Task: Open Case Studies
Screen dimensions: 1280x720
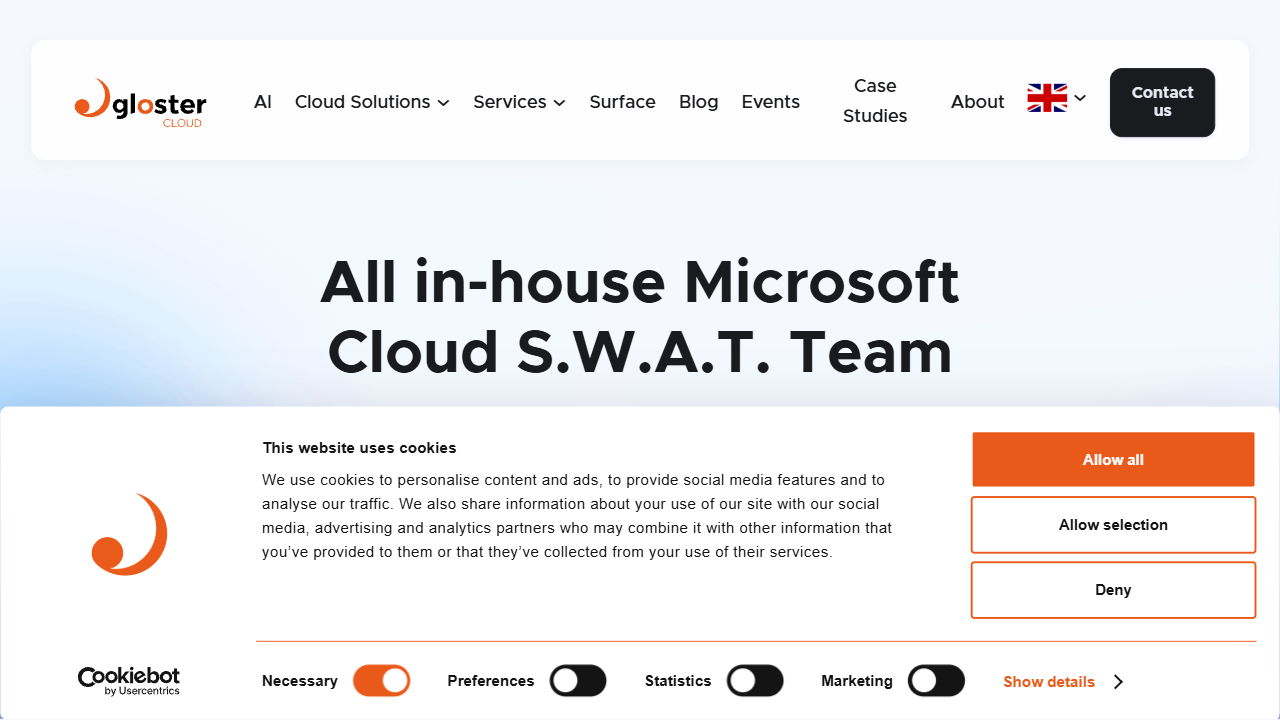Action: click(x=875, y=101)
